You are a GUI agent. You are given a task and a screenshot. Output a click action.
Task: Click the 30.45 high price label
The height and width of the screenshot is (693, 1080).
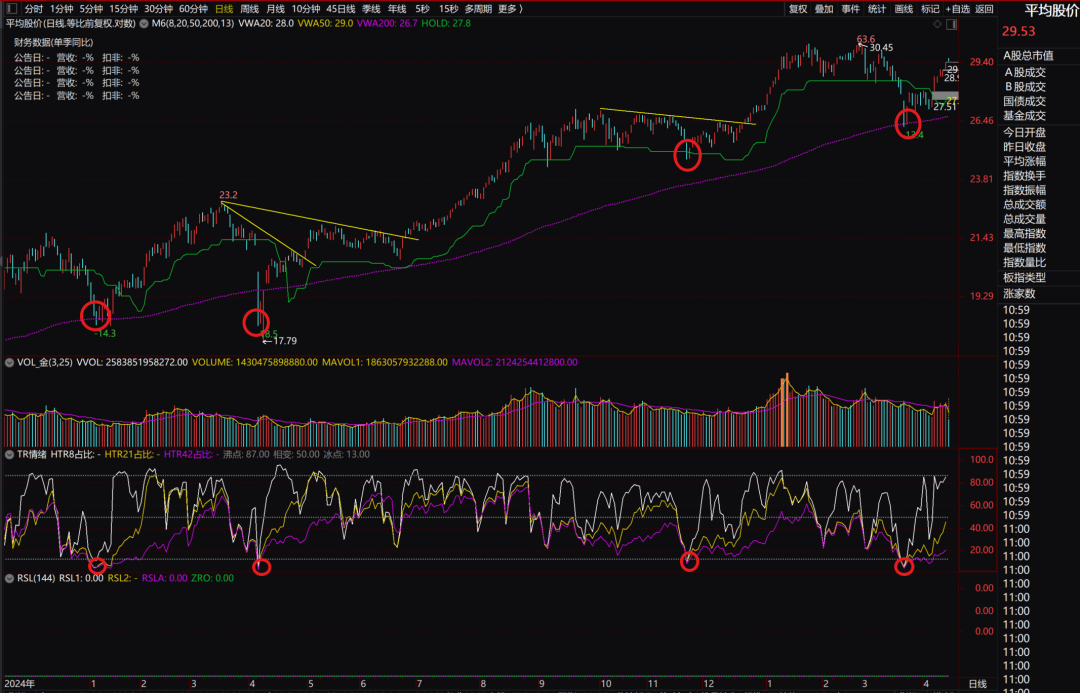pos(881,48)
